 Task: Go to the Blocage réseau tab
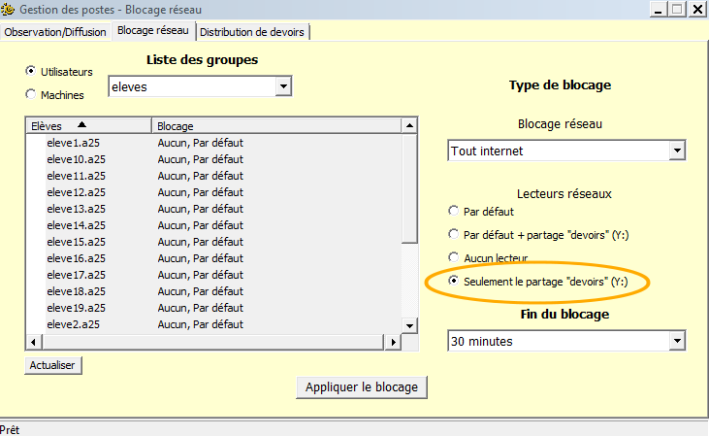[154, 31]
